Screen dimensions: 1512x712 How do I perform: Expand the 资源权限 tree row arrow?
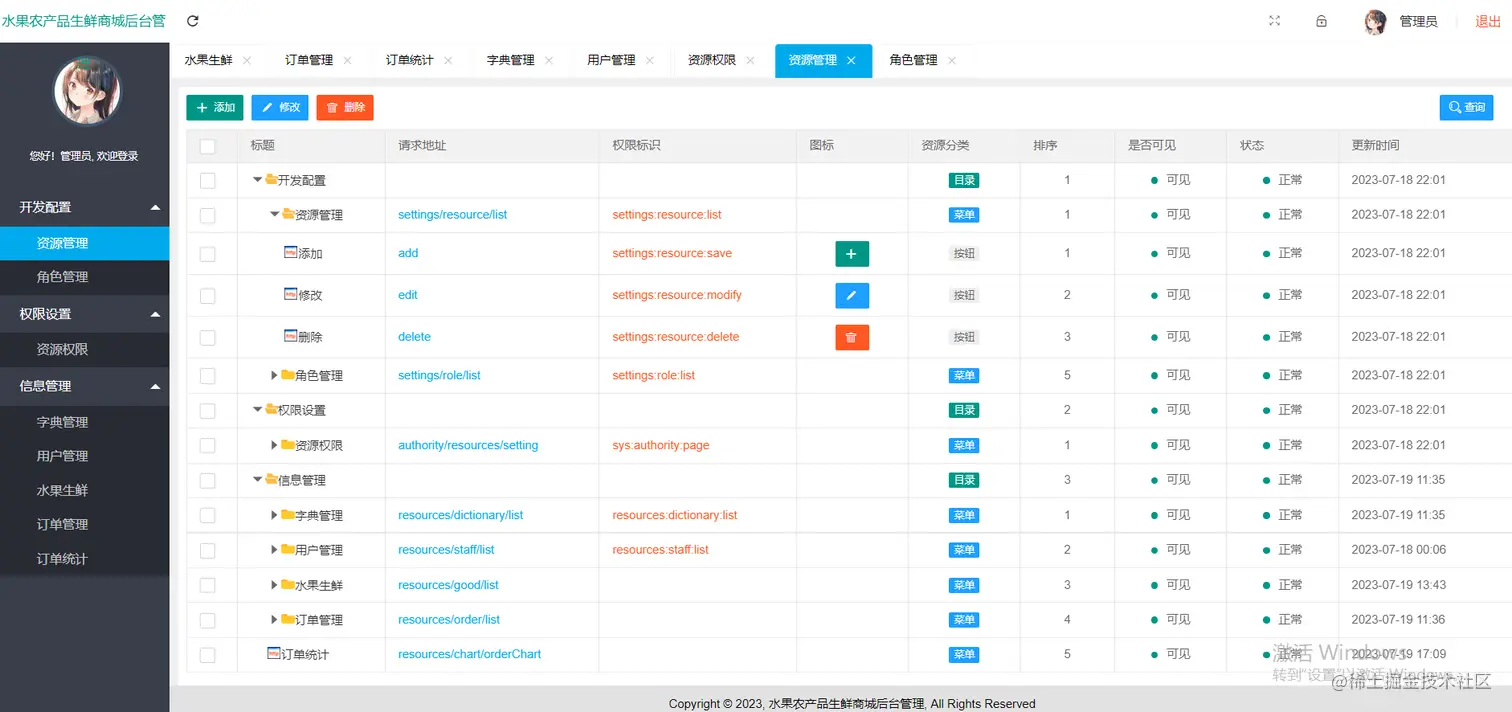(274, 445)
